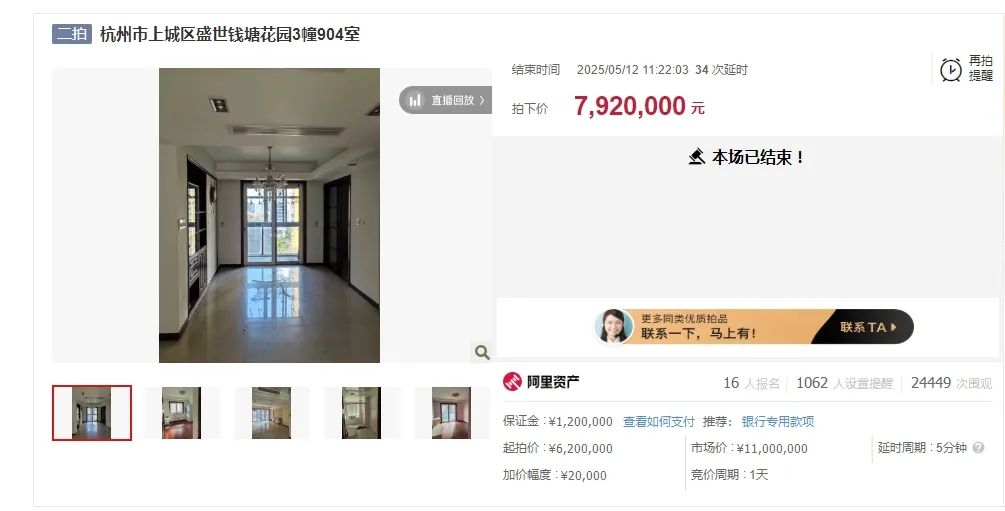Click the main apartment photo
Screen dimensions: 1005x511
pyautogui.click(x=269, y=215)
